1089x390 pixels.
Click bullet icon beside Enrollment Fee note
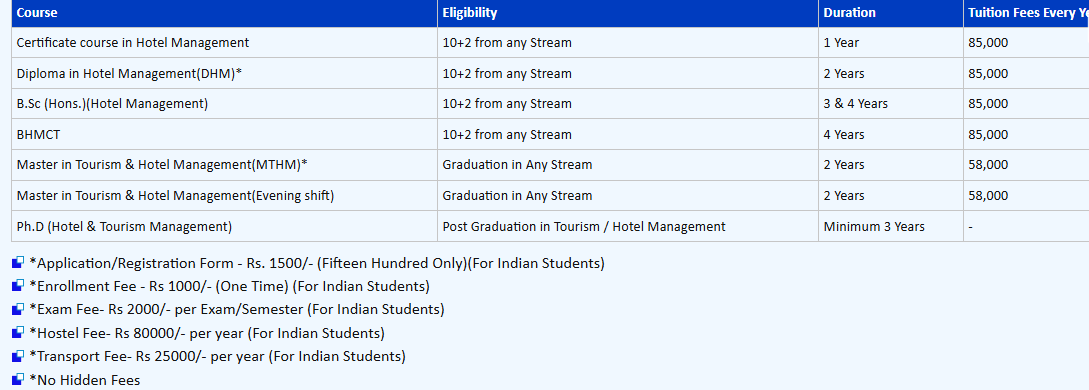[x=19, y=286]
